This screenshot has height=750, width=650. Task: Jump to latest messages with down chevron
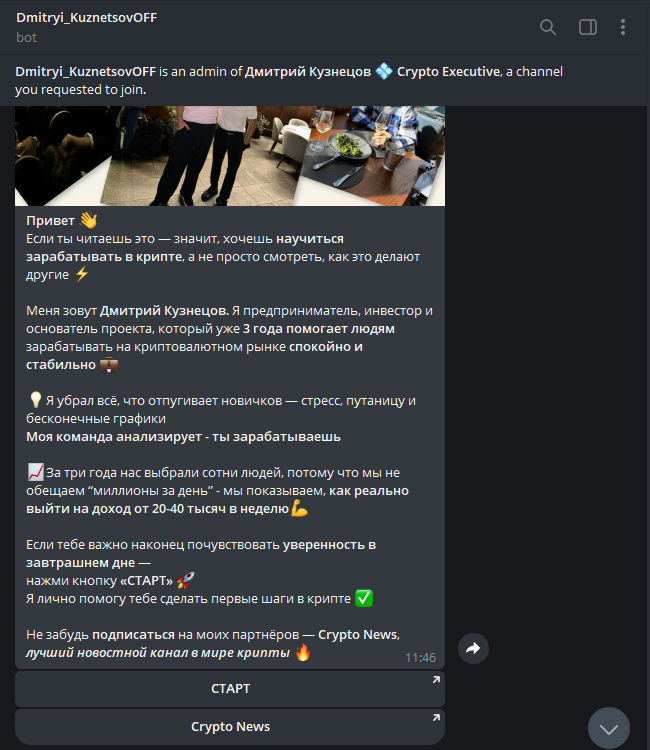[609, 728]
